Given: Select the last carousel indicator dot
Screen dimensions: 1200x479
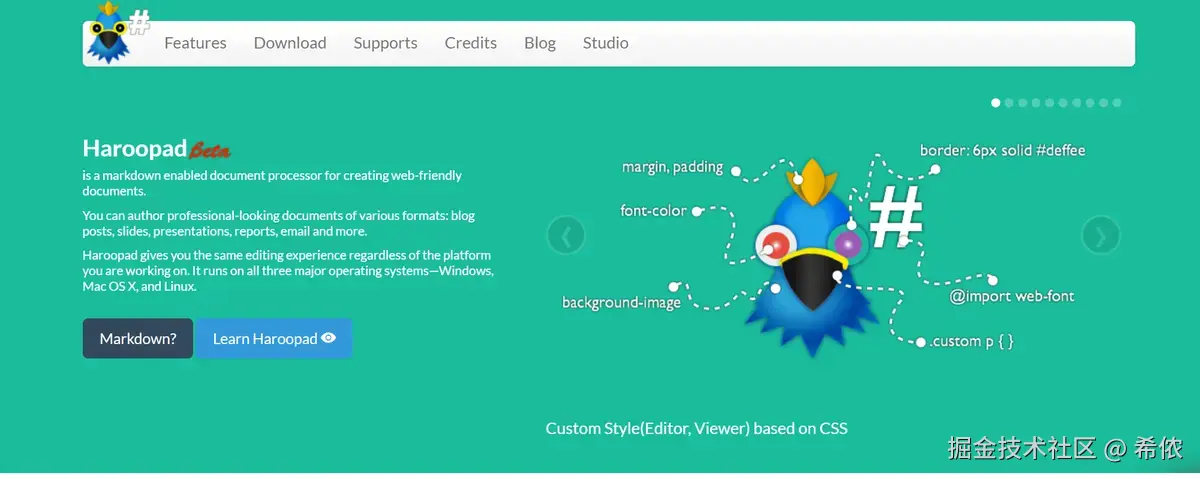Looking at the screenshot, I should pyautogui.click(x=1117, y=102).
